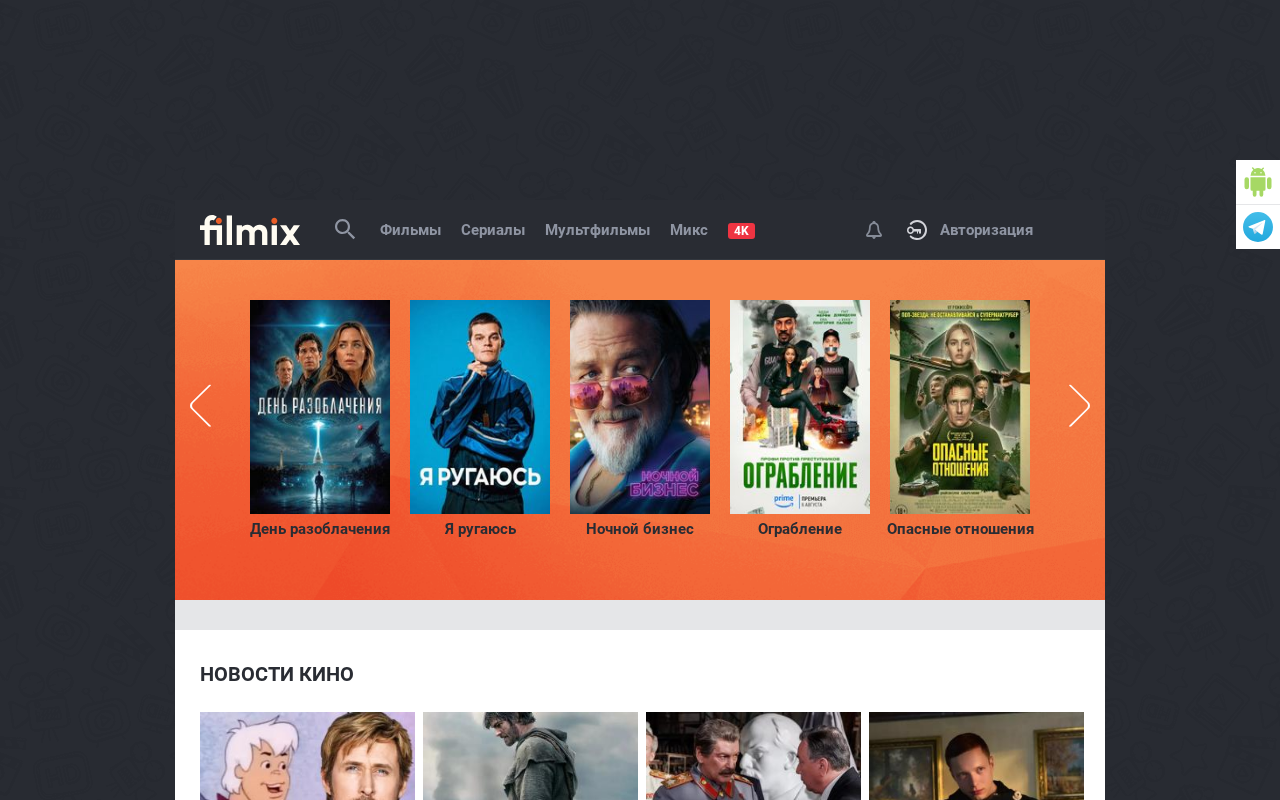The width and height of the screenshot is (1280, 800).
Task: Open the Android app icon
Action: click(1258, 182)
